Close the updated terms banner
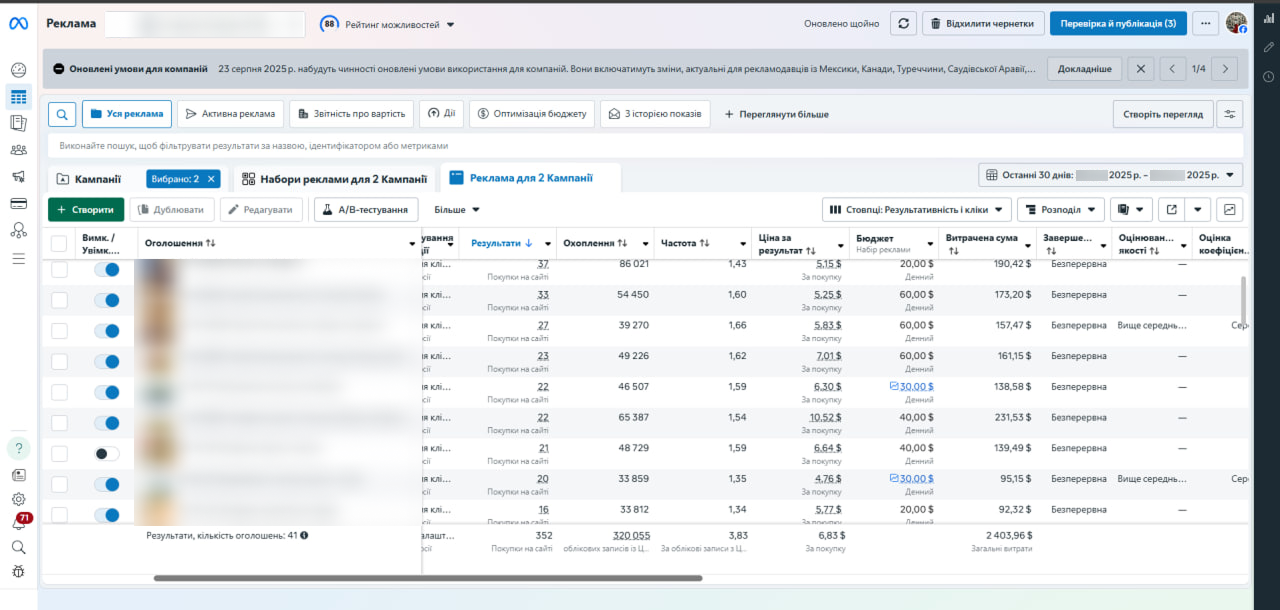The image size is (1280, 610). click(x=1141, y=69)
